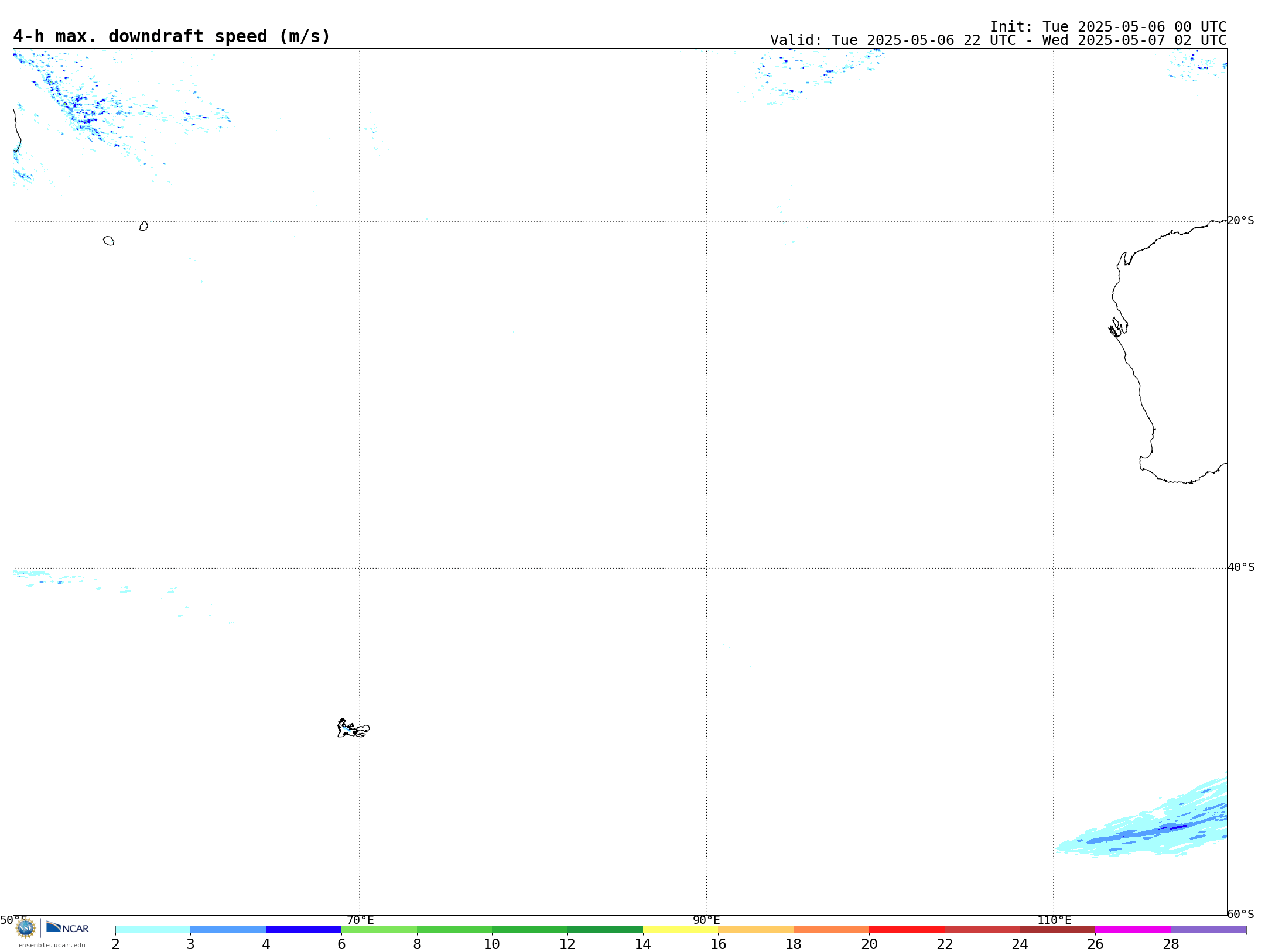
Task: Click the colorbar tick label '28'
Action: (1171, 944)
